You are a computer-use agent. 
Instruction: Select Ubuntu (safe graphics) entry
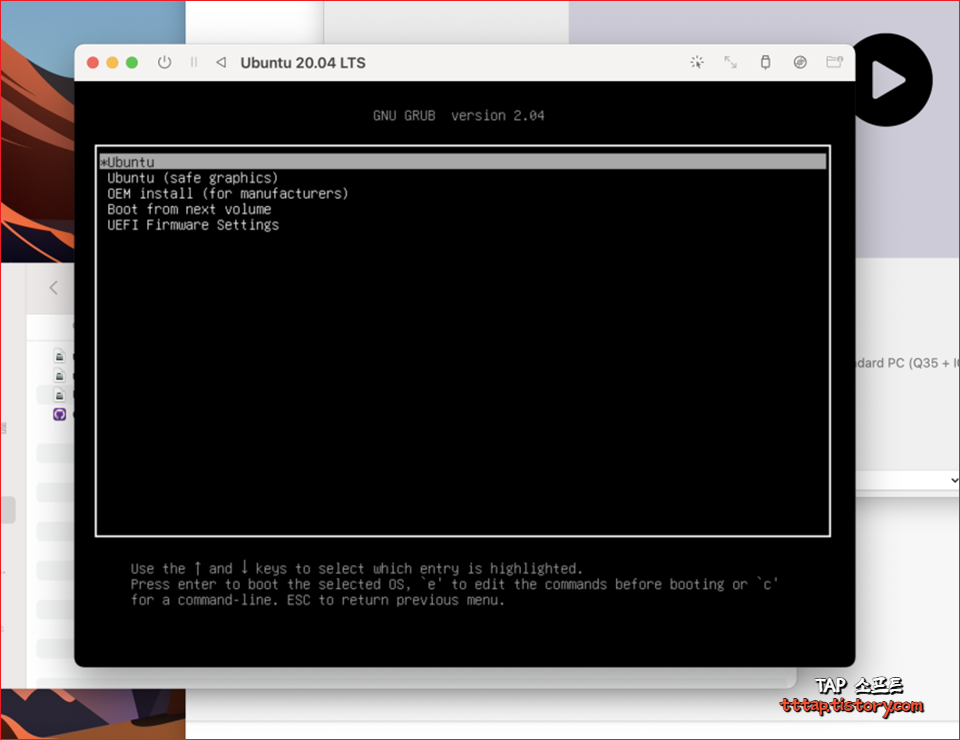pos(192,178)
